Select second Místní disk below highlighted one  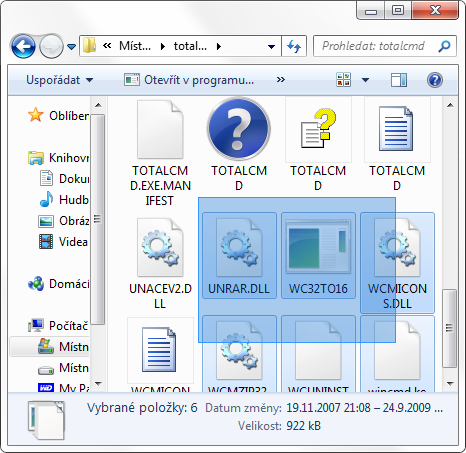(x=63, y=368)
